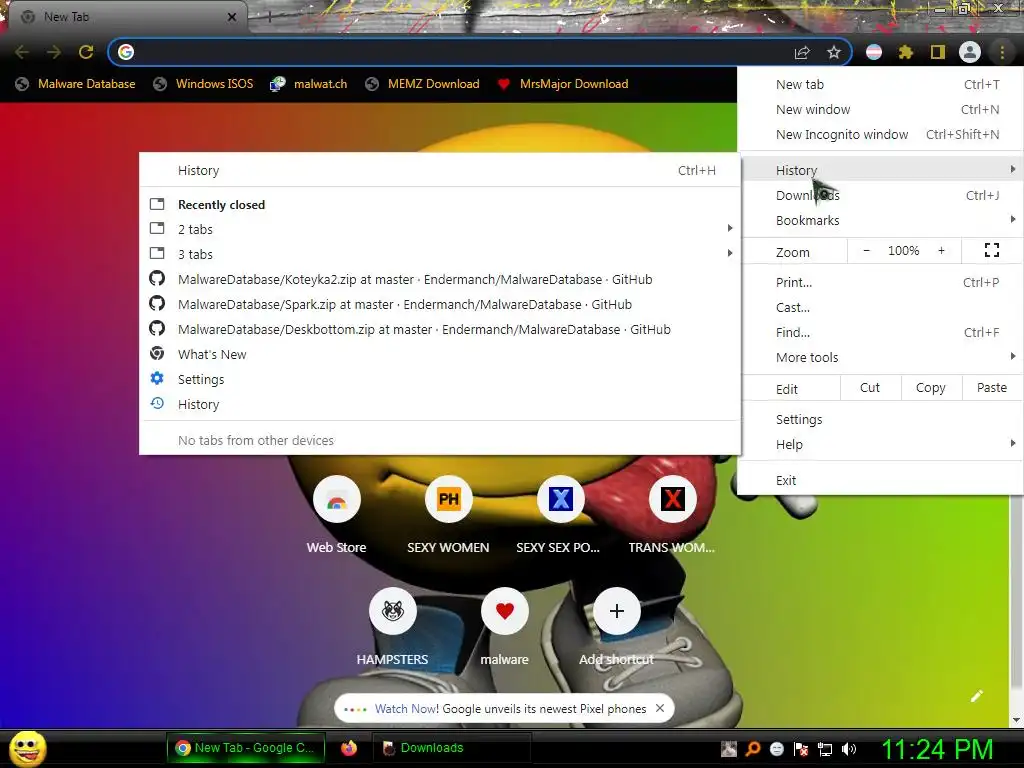Open Firefox from the taskbar

coord(349,748)
